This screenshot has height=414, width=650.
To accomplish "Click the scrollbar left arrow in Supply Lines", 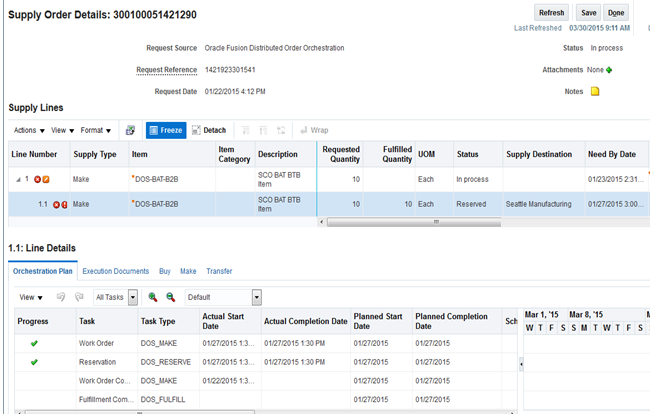I will click(322, 222).
